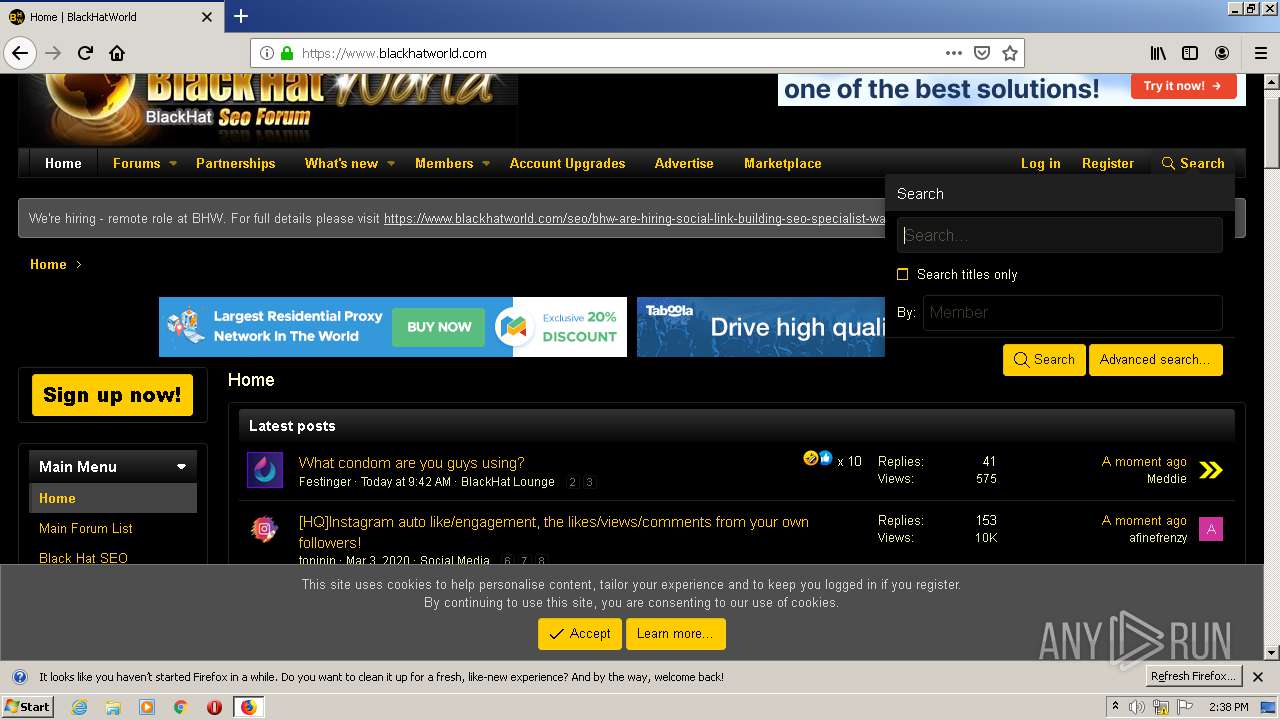The height and width of the screenshot is (720, 1280).
Task: Open File Explorer from taskbar
Action: 113,707
